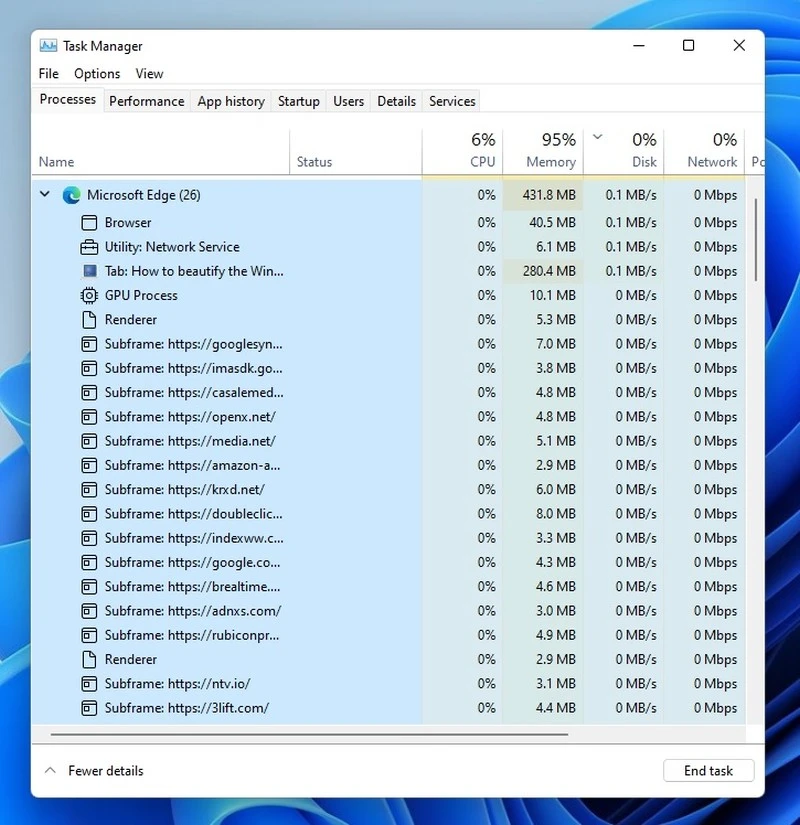This screenshot has width=800, height=825.
Task: Click the Microsoft Edge browser icon
Action: point(71,195)
